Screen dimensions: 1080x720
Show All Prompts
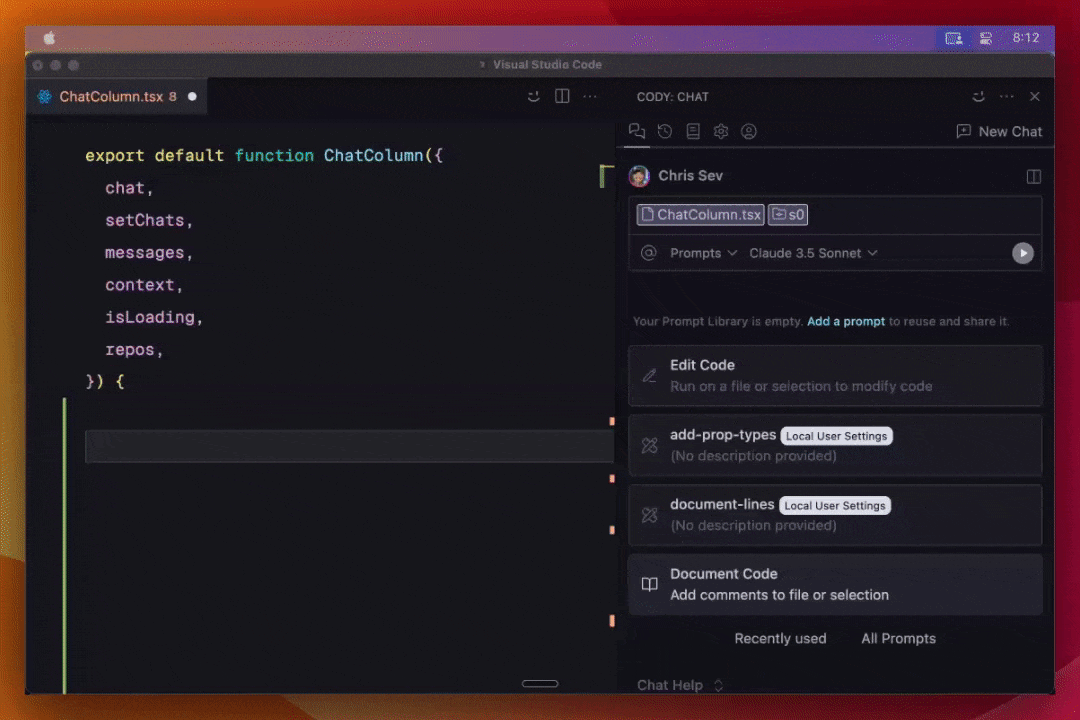898,639
